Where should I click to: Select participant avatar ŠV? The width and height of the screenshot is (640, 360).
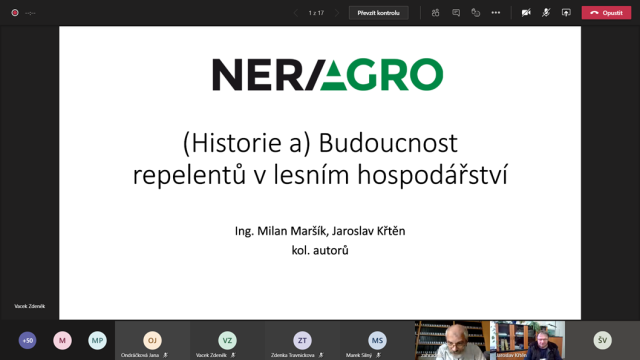[602, 340]
